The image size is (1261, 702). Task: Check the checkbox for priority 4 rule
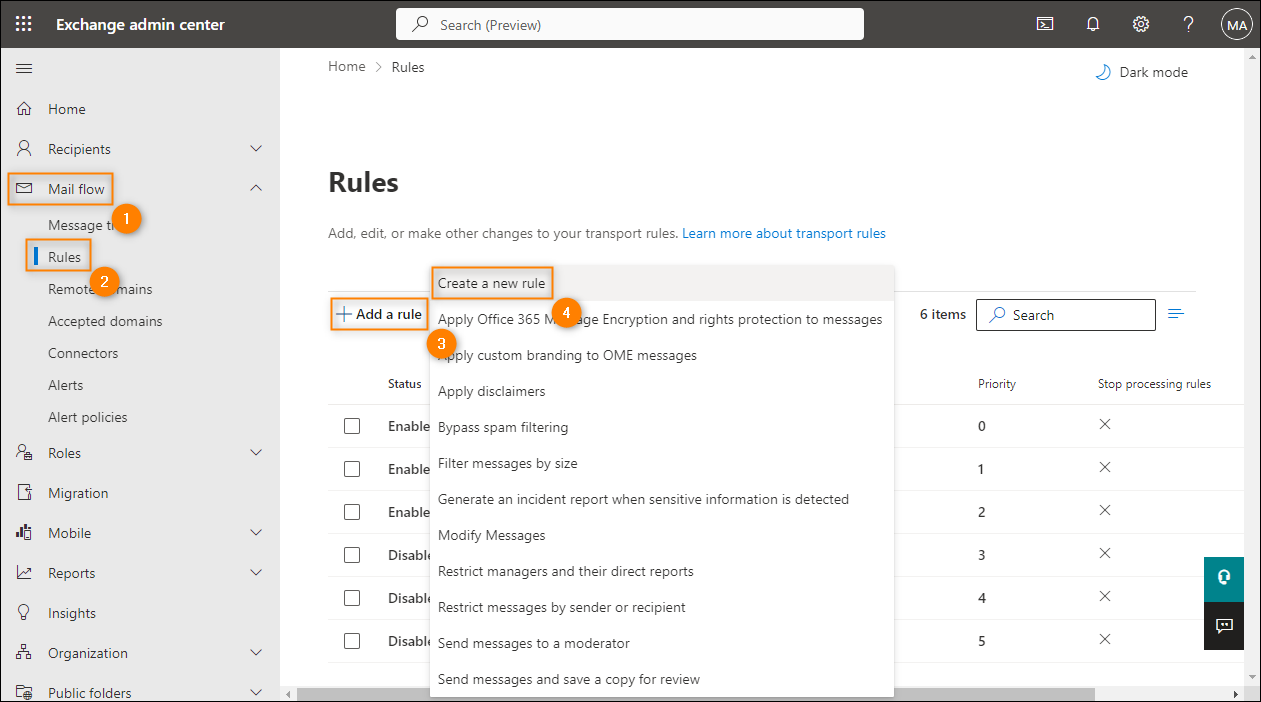click(352, 598)
